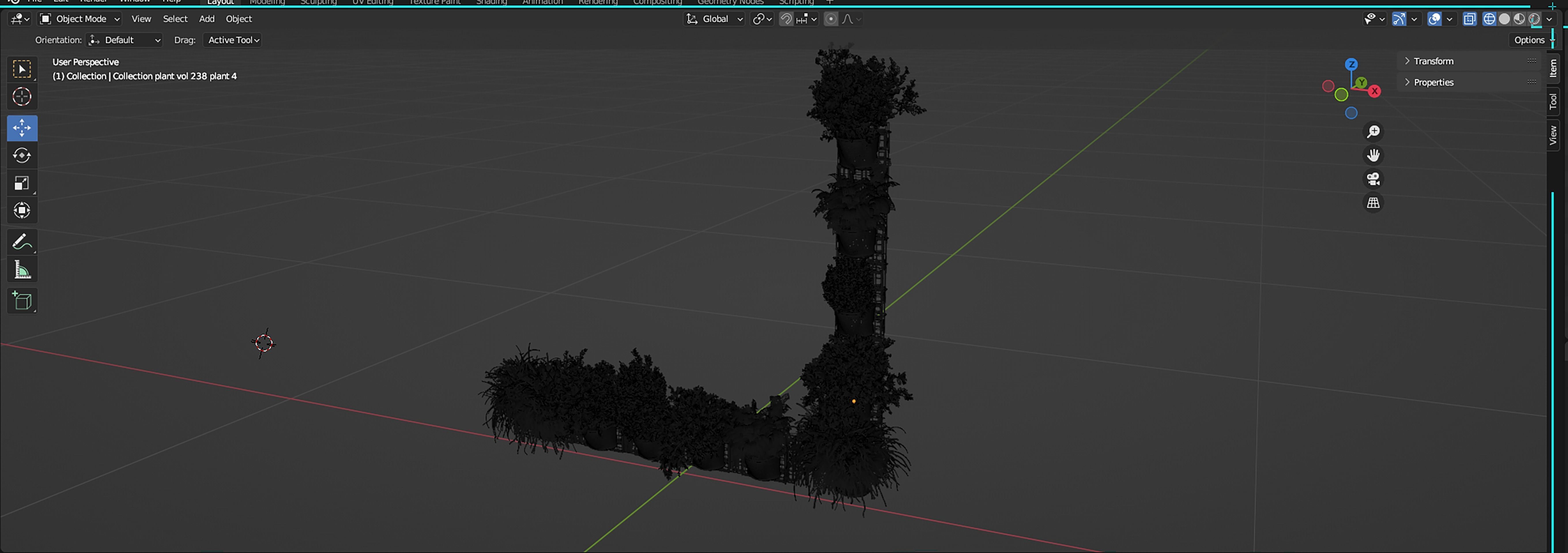
Task: Toggle snapping magnet
Action: [x=786, y=19]
